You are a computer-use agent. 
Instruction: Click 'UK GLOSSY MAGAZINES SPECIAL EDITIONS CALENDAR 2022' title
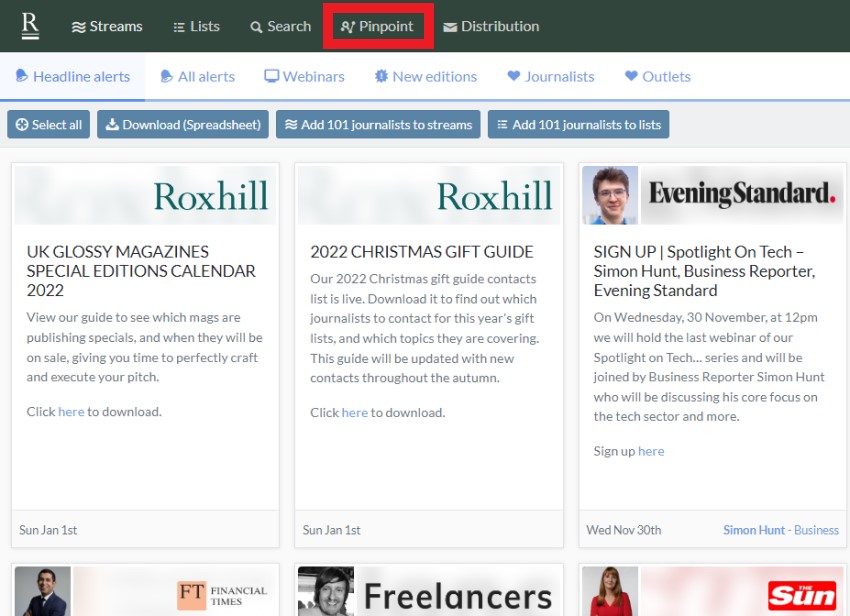click(141, 271)
